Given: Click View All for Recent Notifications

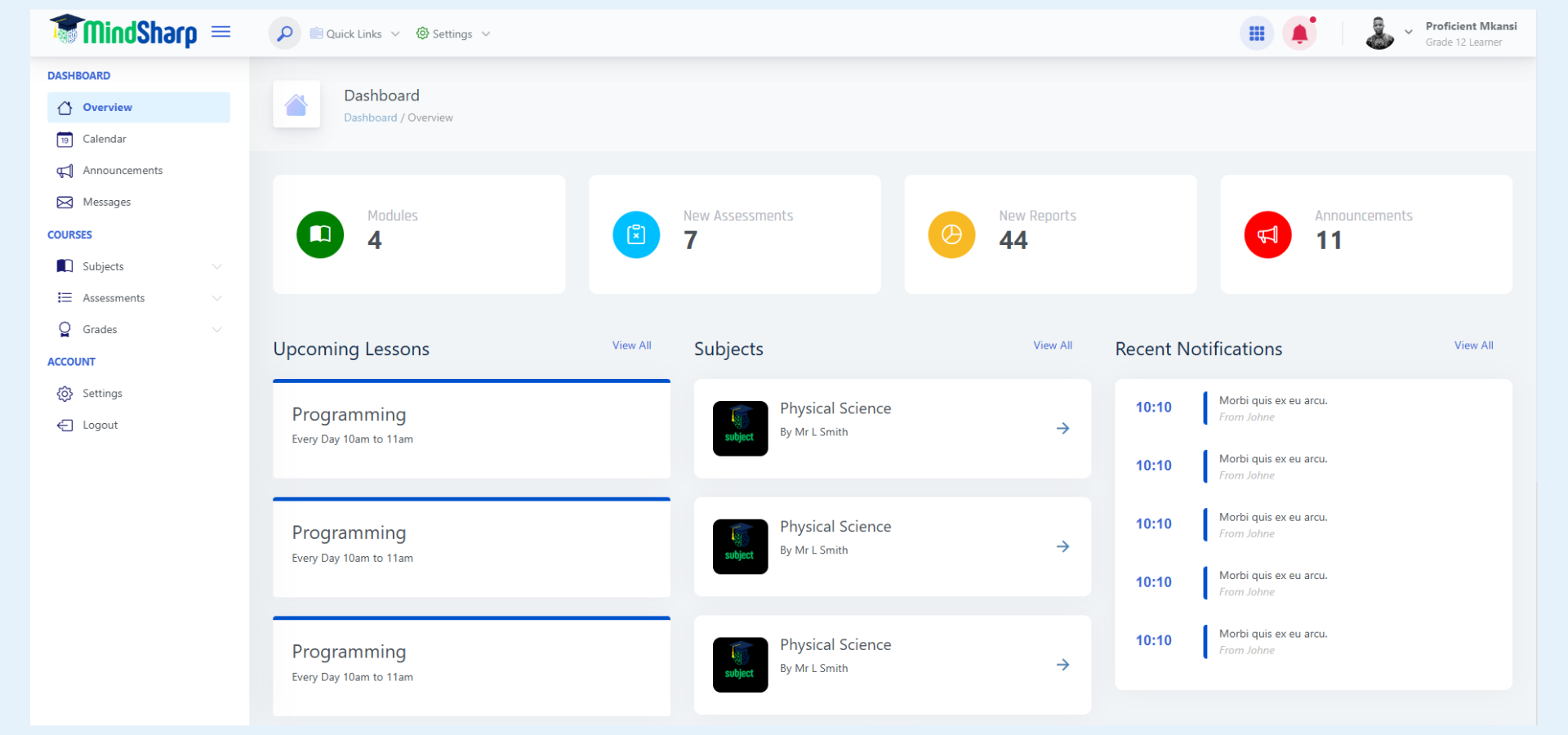Looking at the screenshot, I should (x=1473, y=345).
